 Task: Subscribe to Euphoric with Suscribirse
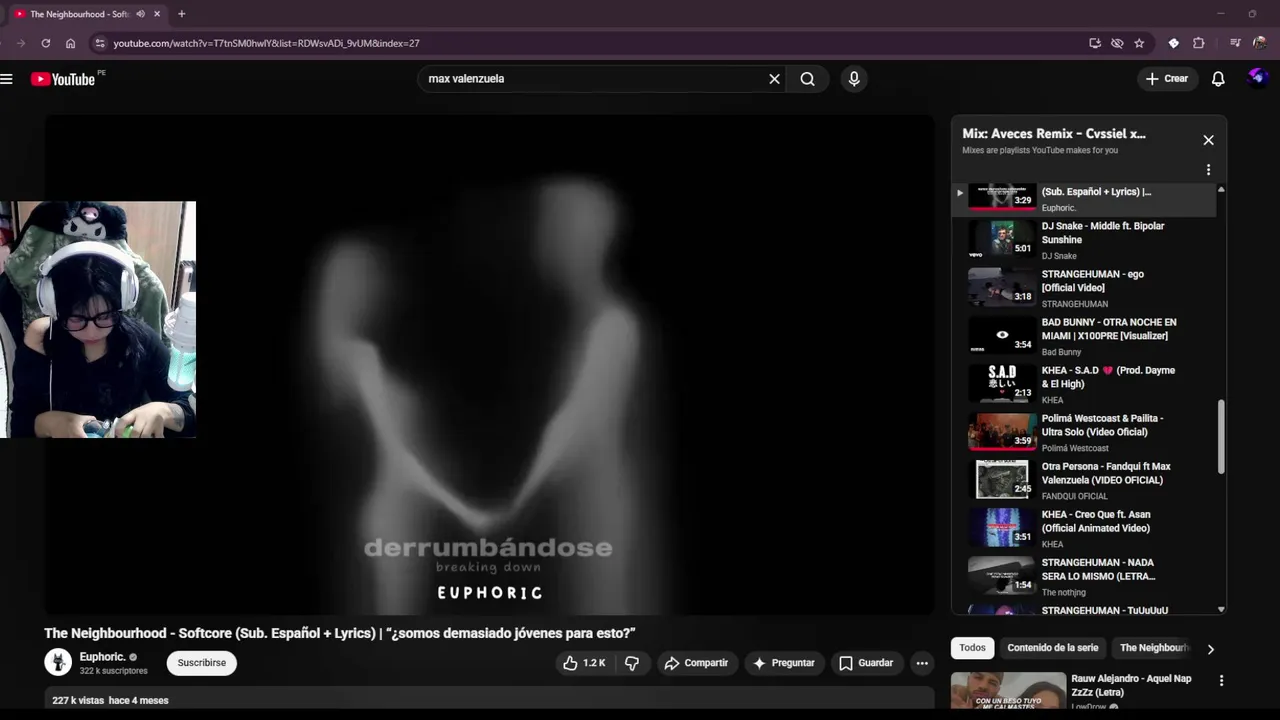[x=202, y=663]
